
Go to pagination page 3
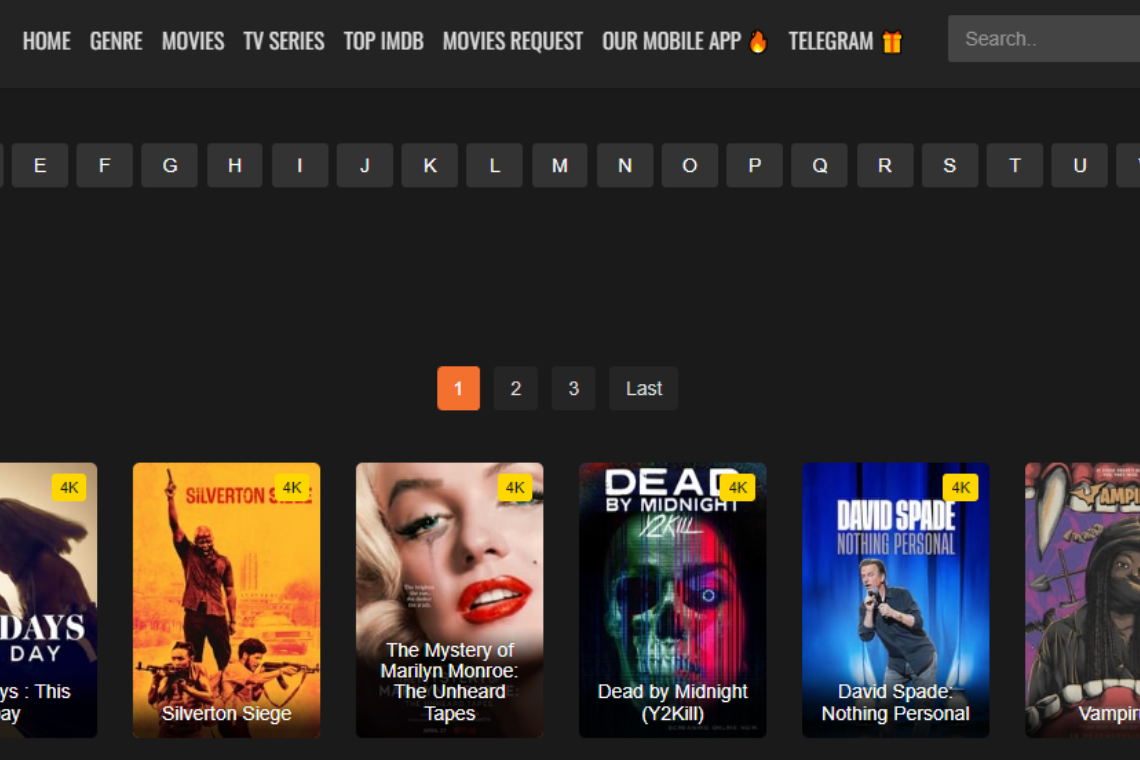pos(574,388)
